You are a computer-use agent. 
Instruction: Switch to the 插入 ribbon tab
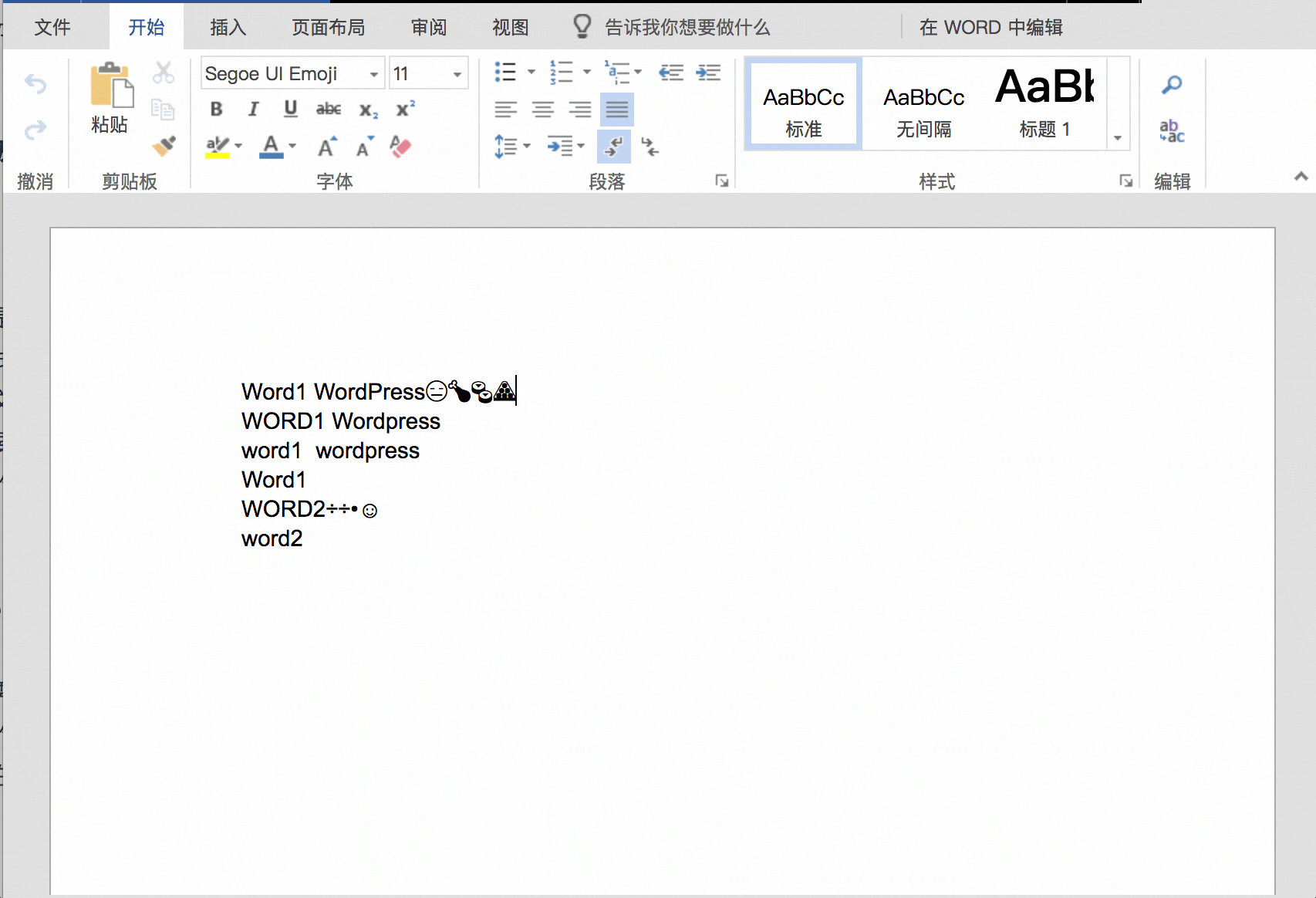coord(226,27)
